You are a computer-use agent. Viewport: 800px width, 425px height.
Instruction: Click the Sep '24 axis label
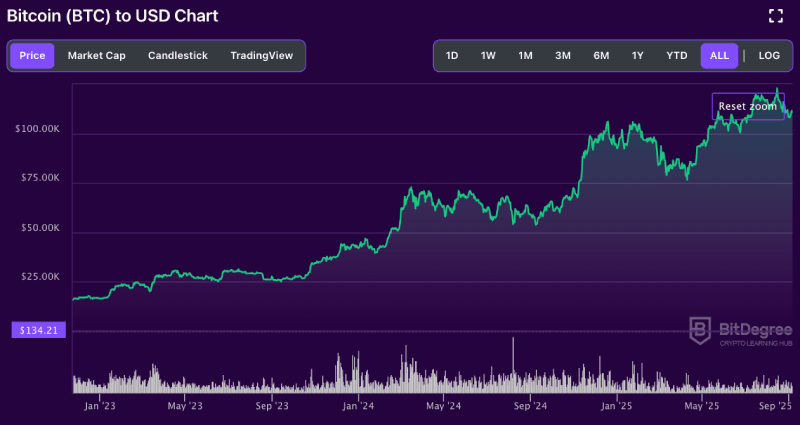click(530, 406)
